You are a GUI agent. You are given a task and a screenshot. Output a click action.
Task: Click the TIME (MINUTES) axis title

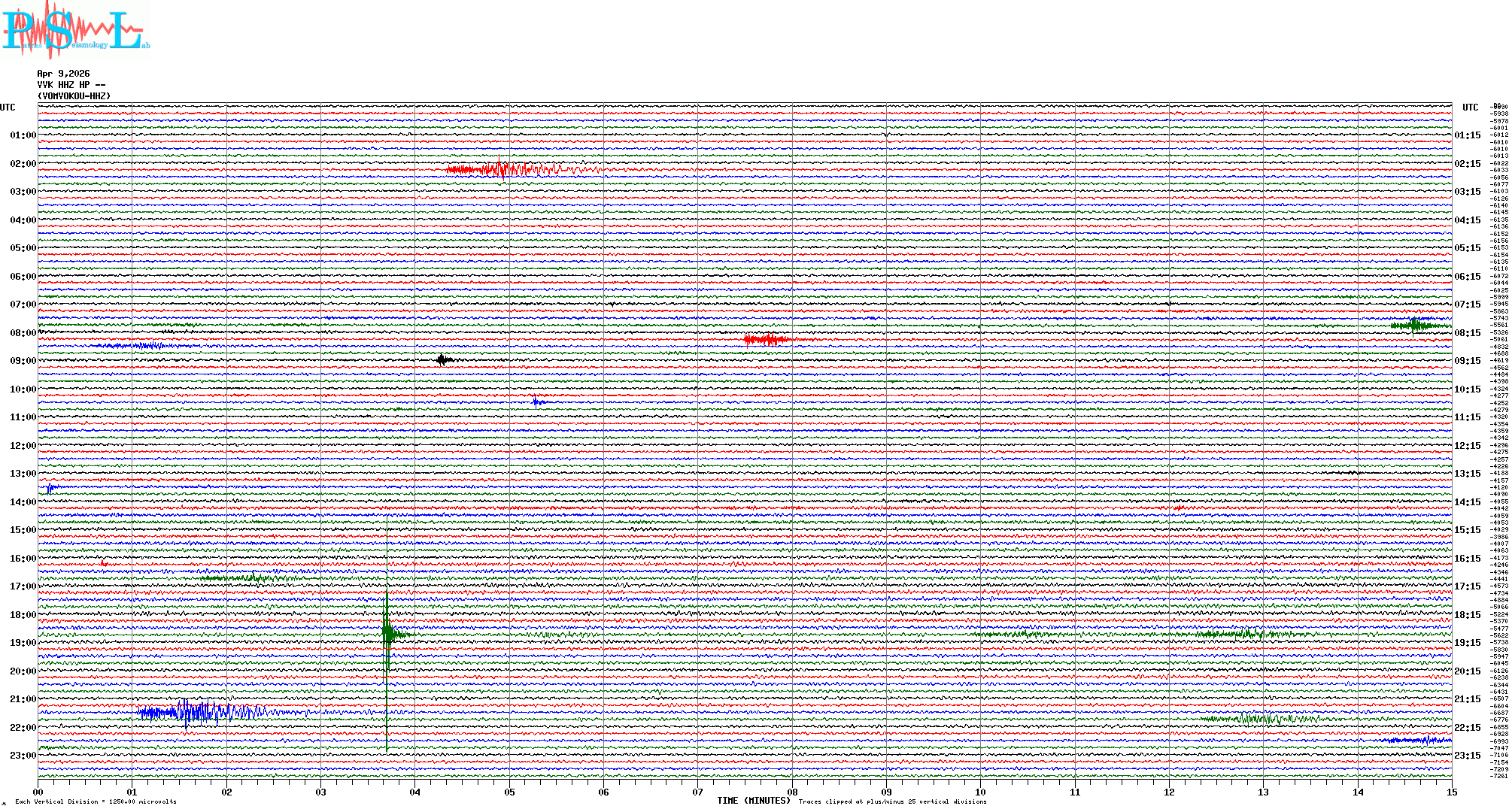pos(754,801)
